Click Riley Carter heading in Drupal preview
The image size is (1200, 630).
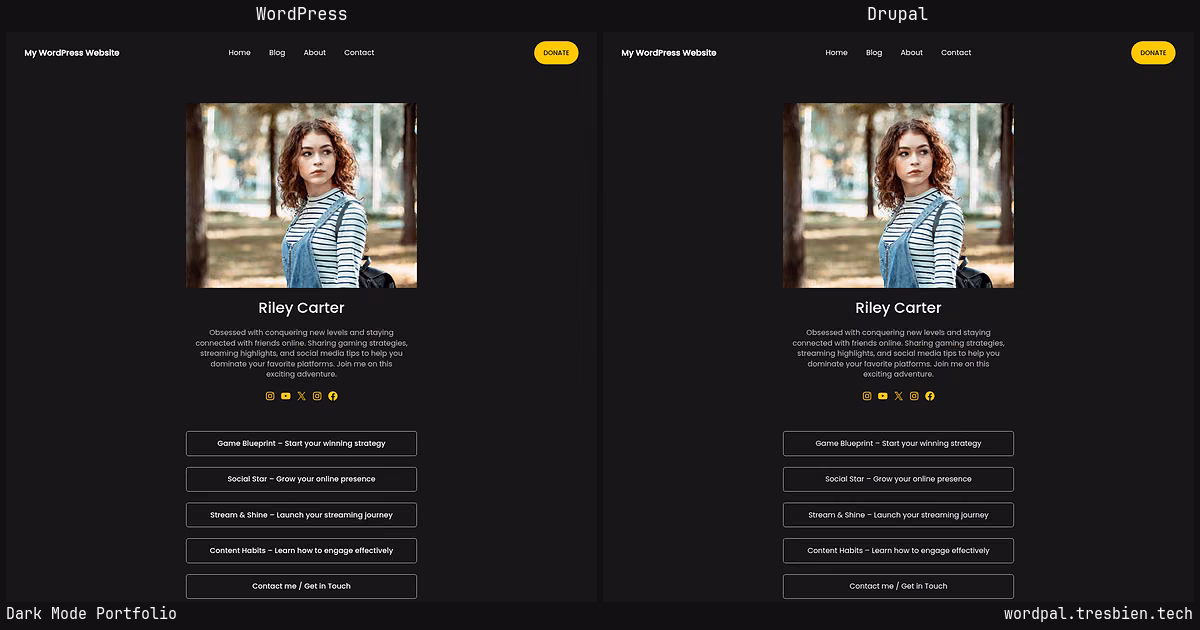(x=898, y=308)
